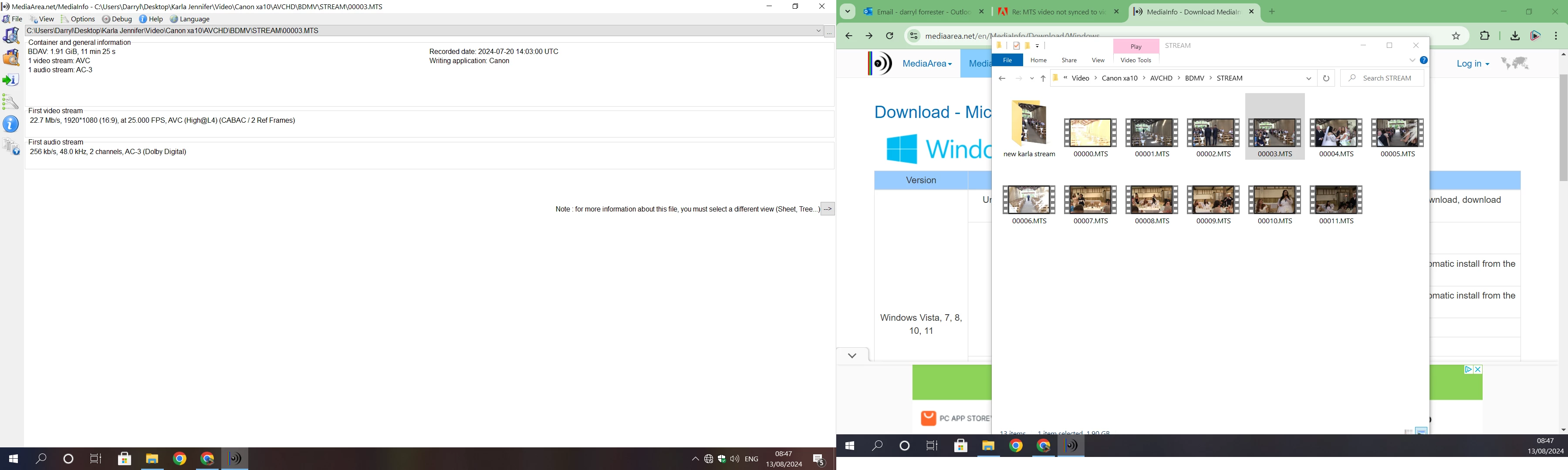
Task: Switch to the Video Tools ribbon tab
Action: coord(1136,60)
